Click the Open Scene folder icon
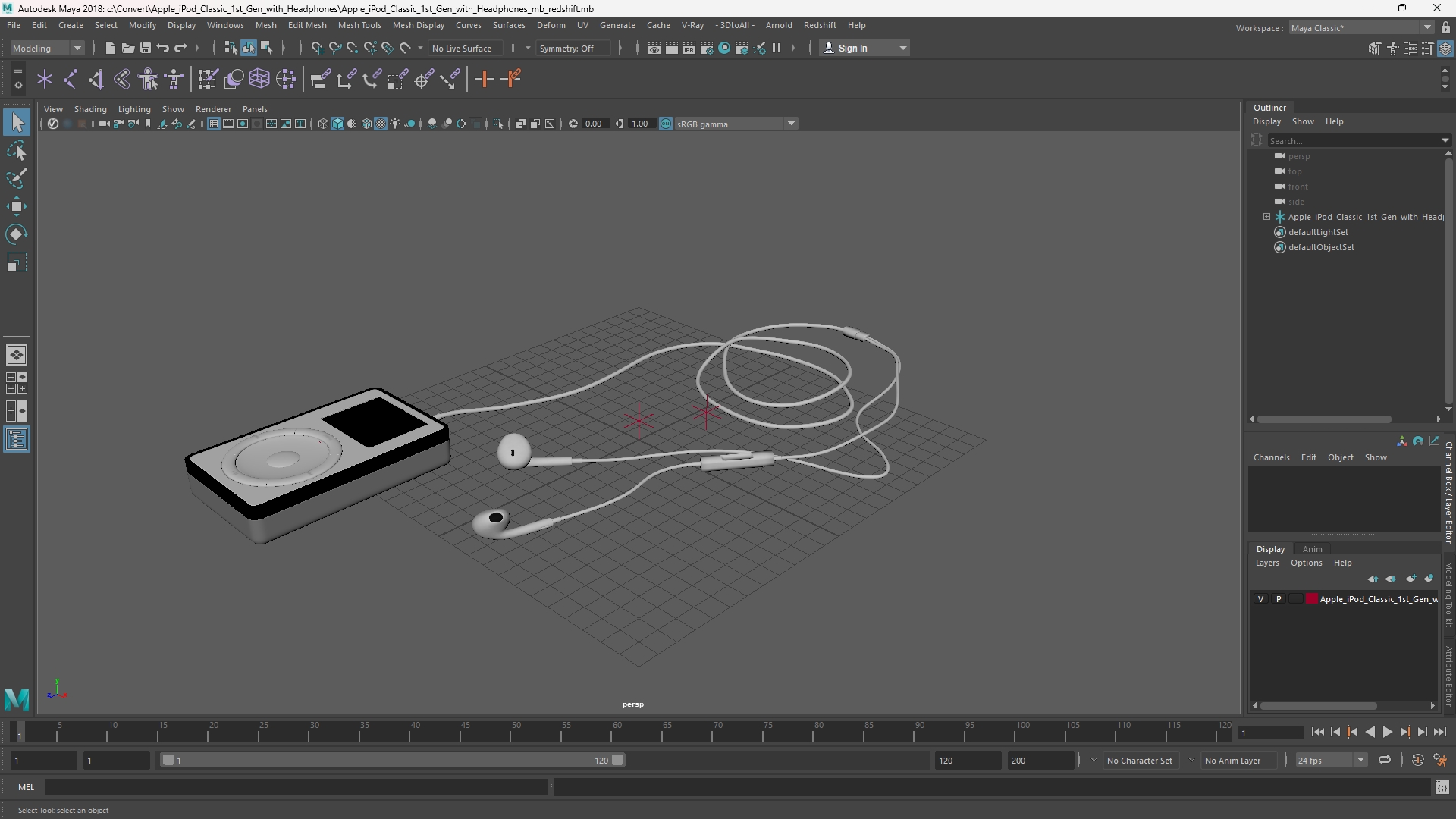 pos(127,48)
